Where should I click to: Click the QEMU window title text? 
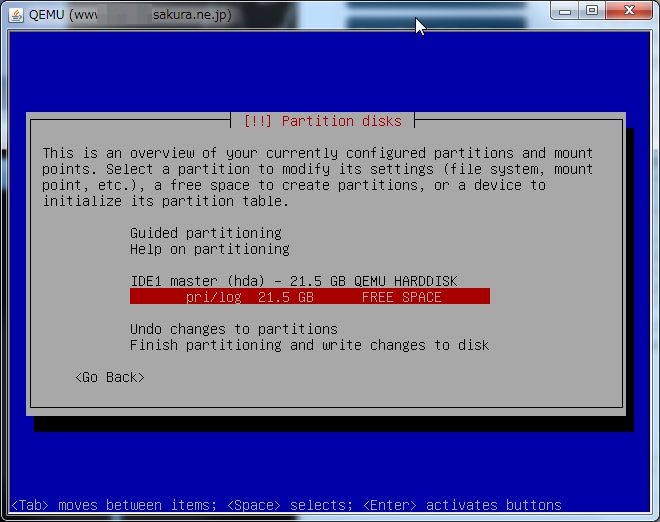click(130, 15)
